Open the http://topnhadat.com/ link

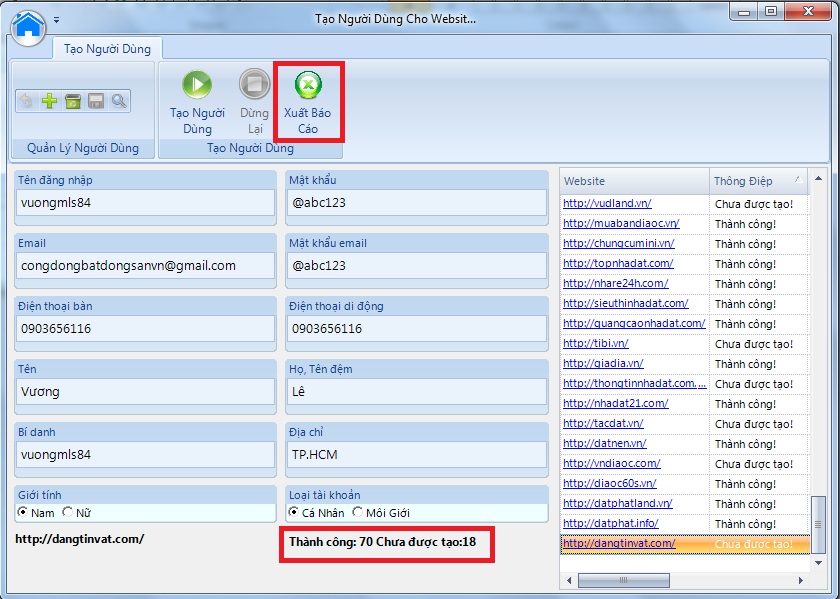[618, 264]
